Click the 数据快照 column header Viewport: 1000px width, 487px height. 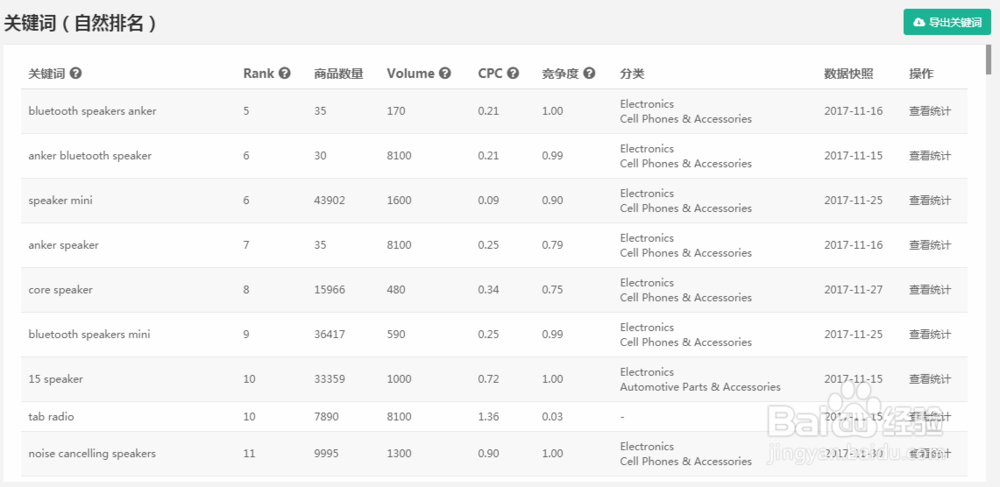(x=848, y=73)
